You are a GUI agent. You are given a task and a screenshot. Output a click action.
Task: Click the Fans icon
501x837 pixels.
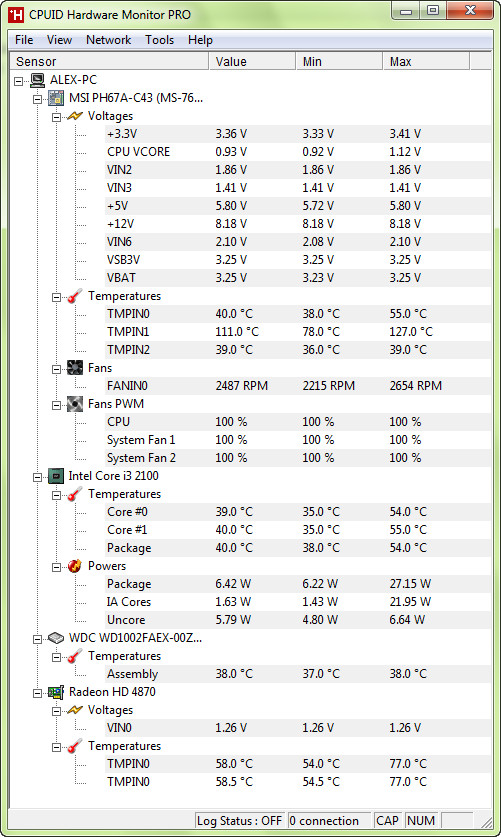point(75,368)
